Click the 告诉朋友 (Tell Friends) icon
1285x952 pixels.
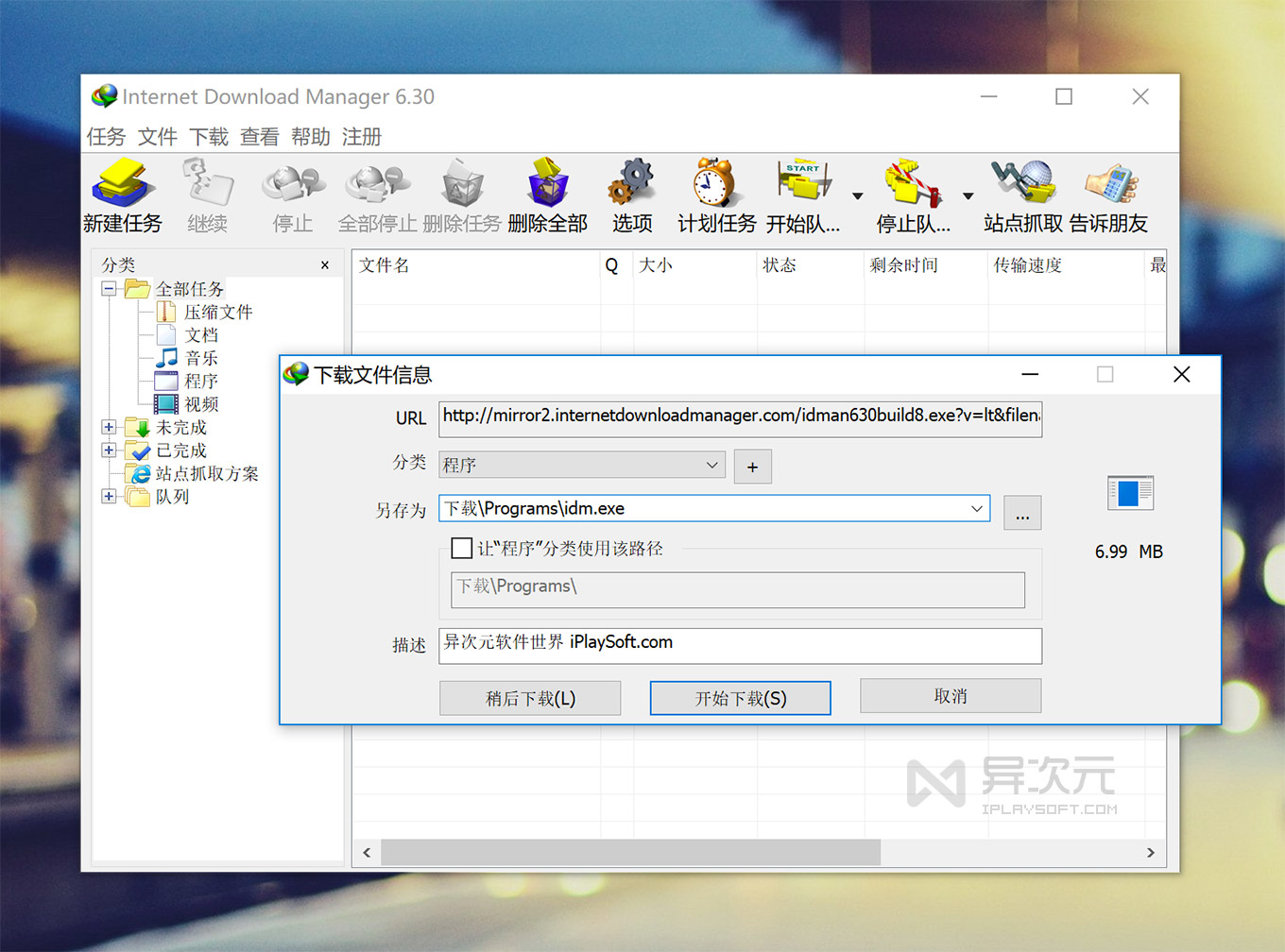(1109, 194)
